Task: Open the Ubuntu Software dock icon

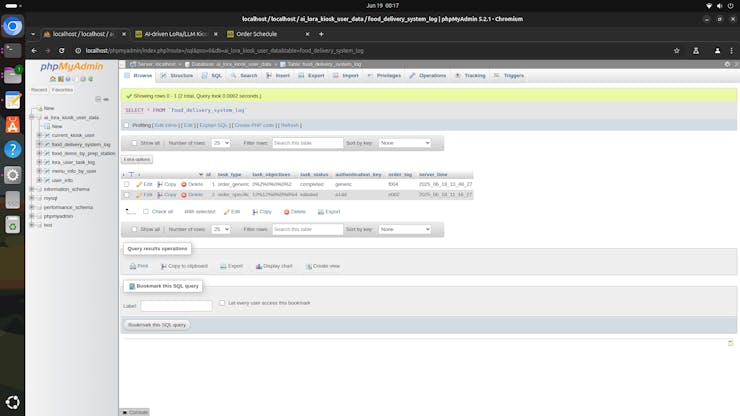Action: click(13, 125)
